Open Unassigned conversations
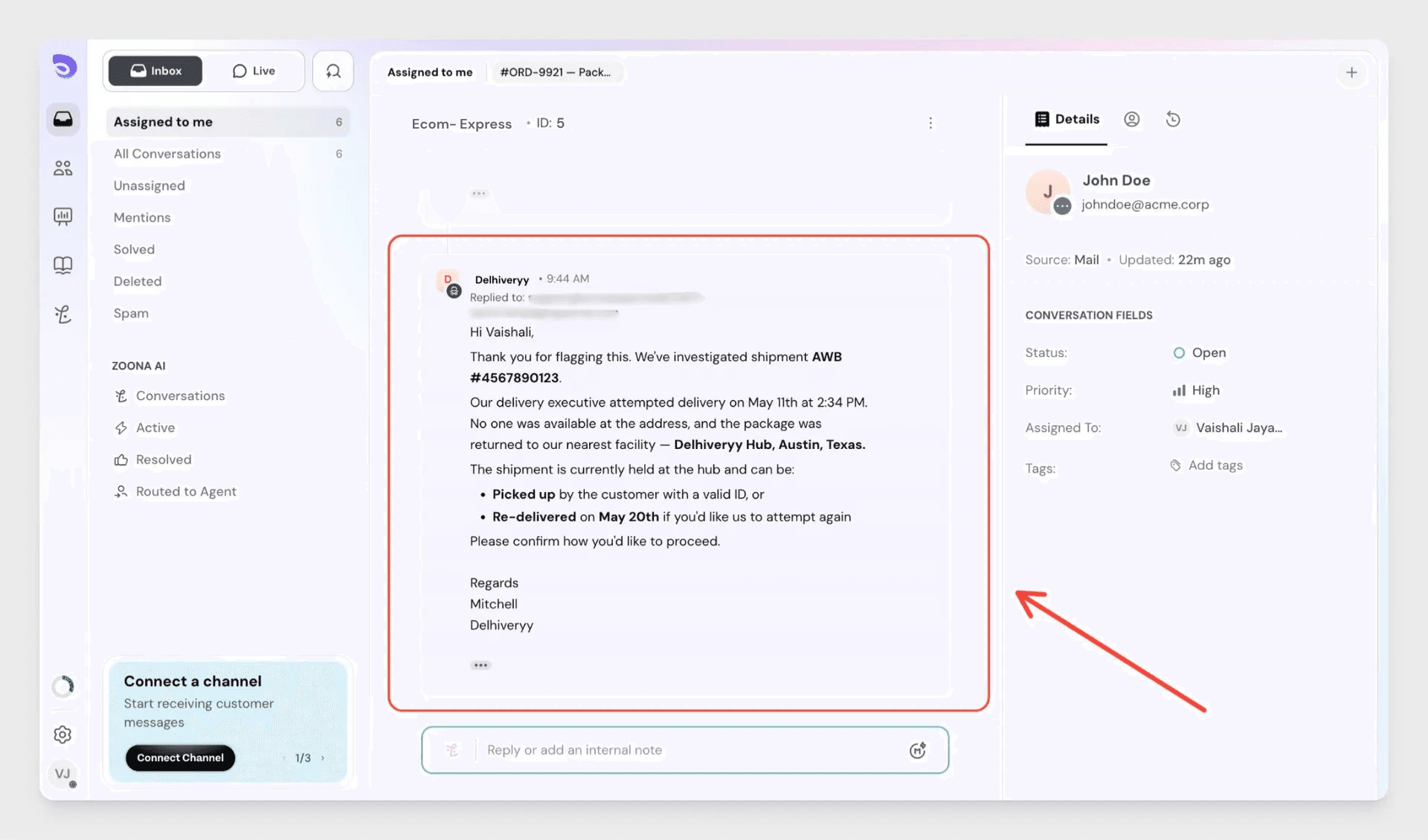The height and width of the screenshot is (840, 1428). pyautogui.click(x=149, y=186)
